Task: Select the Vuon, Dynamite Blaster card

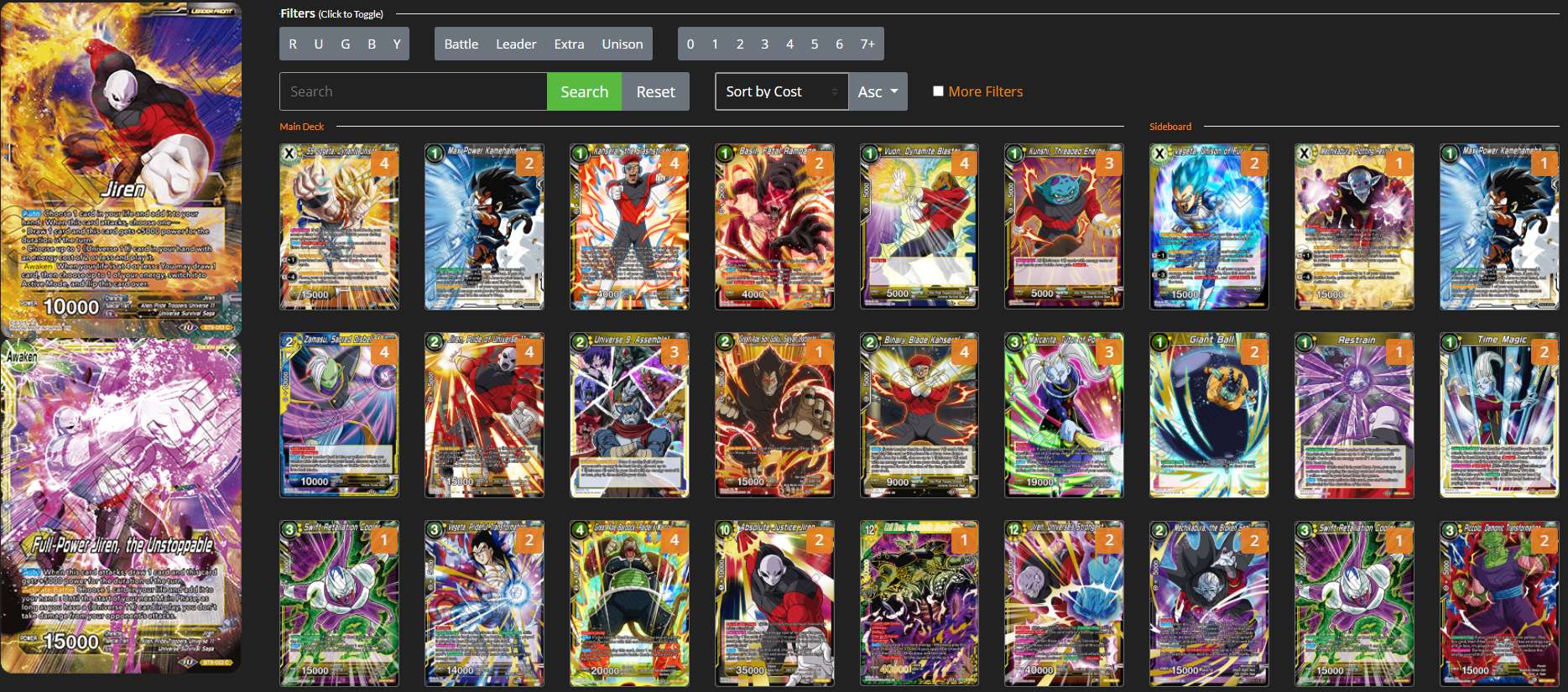Action: [919, 226]
